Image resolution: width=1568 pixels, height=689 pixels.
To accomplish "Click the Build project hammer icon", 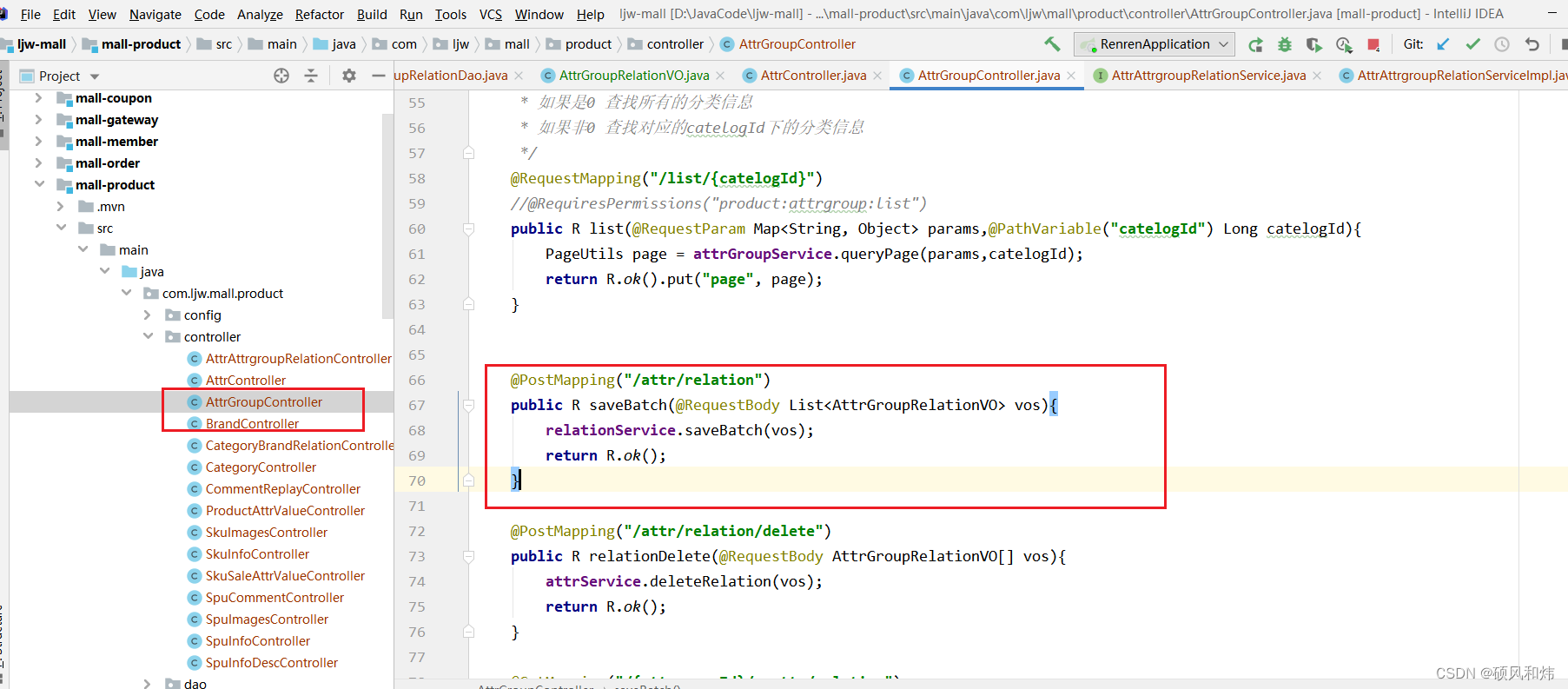I will 1052,44.
